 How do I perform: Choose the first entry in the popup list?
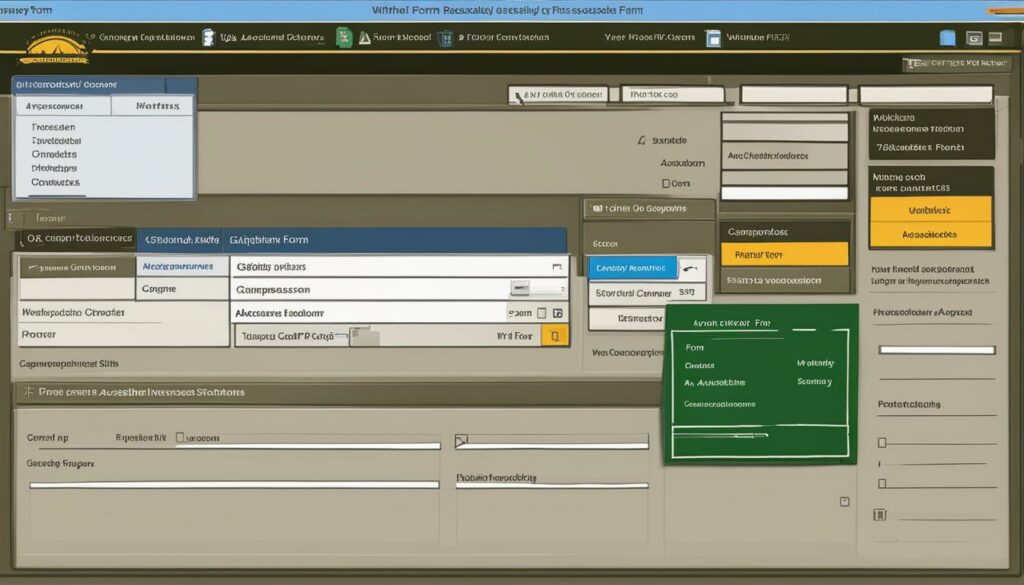54,127
